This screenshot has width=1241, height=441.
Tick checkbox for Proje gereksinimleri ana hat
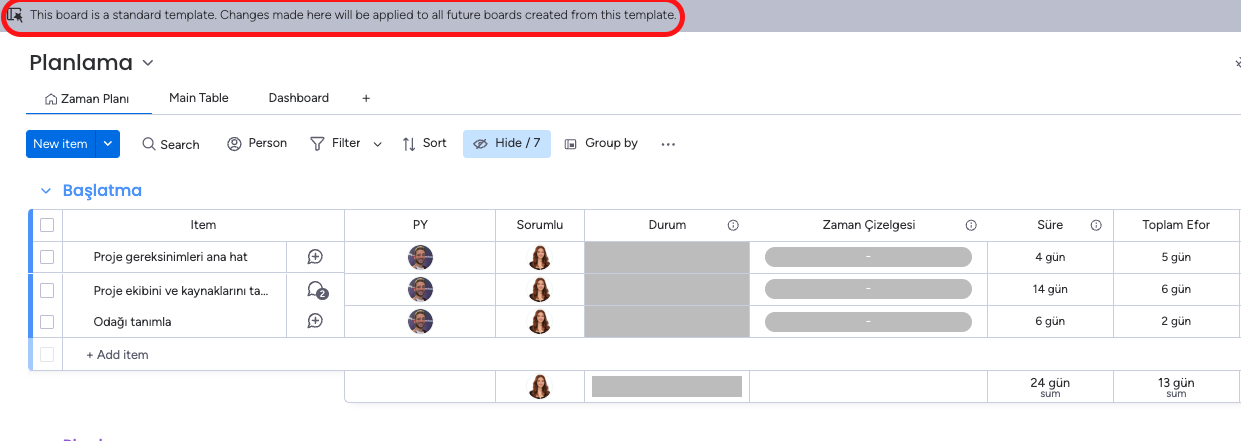(47, 257)
